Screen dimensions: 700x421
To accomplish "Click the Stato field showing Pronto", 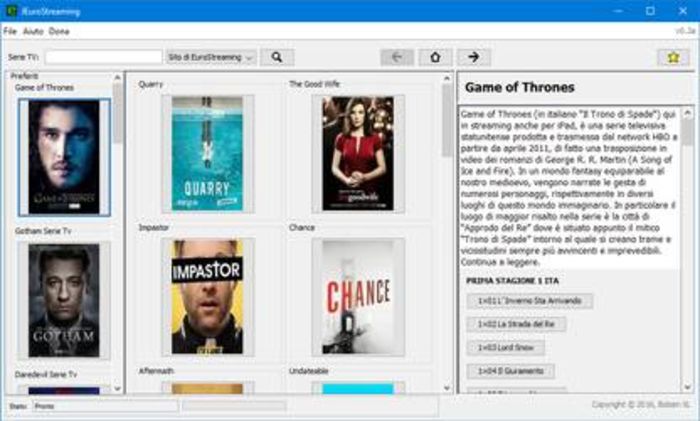I will click(105, 406).
